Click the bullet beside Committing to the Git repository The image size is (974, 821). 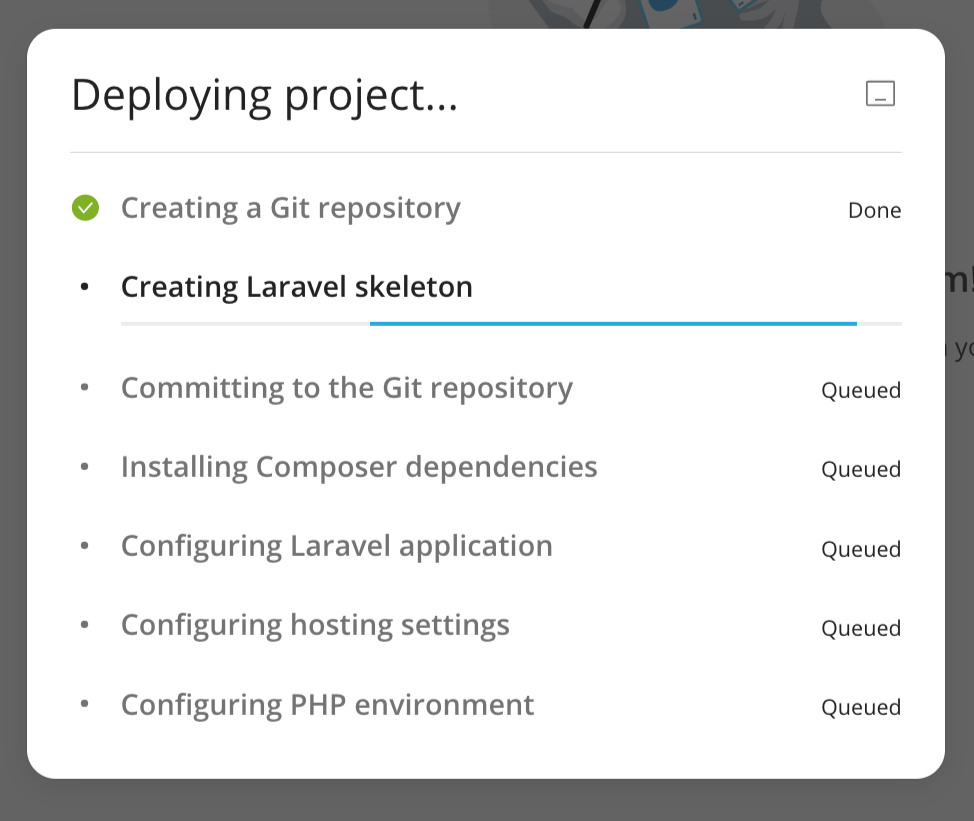[x=86, y=388]
